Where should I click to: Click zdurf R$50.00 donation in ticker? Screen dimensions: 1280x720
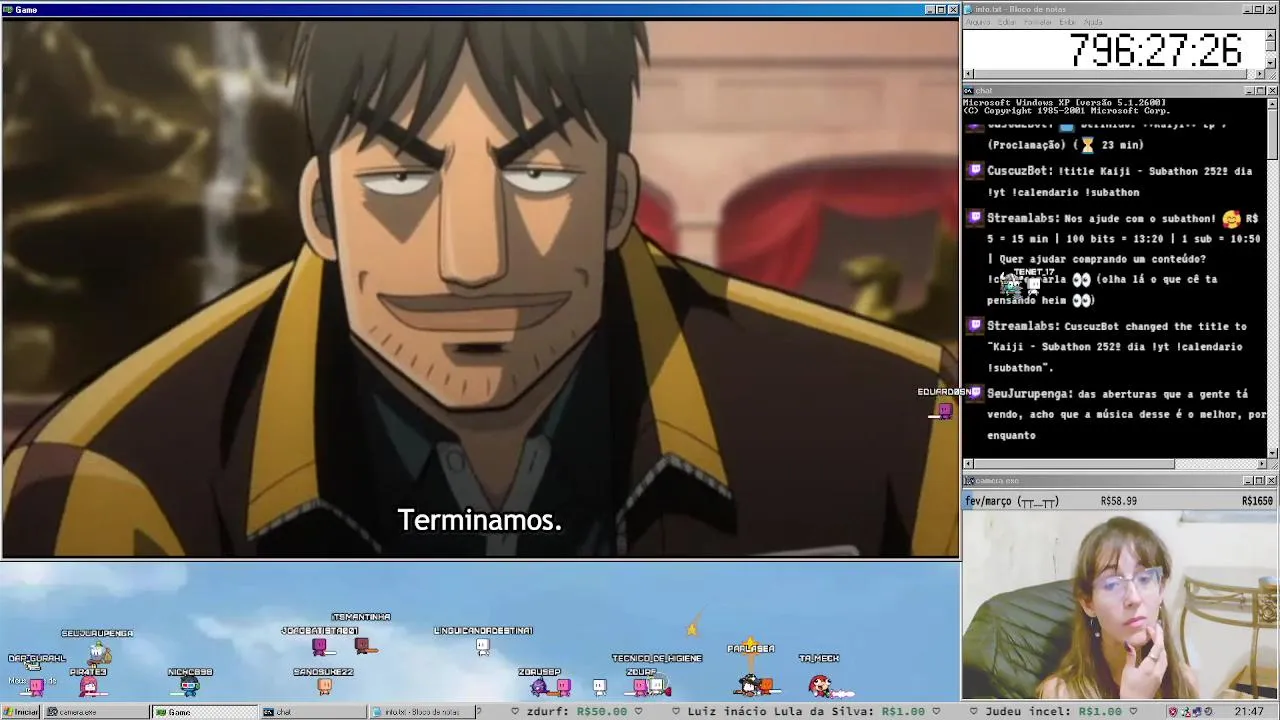pos(577,712)
